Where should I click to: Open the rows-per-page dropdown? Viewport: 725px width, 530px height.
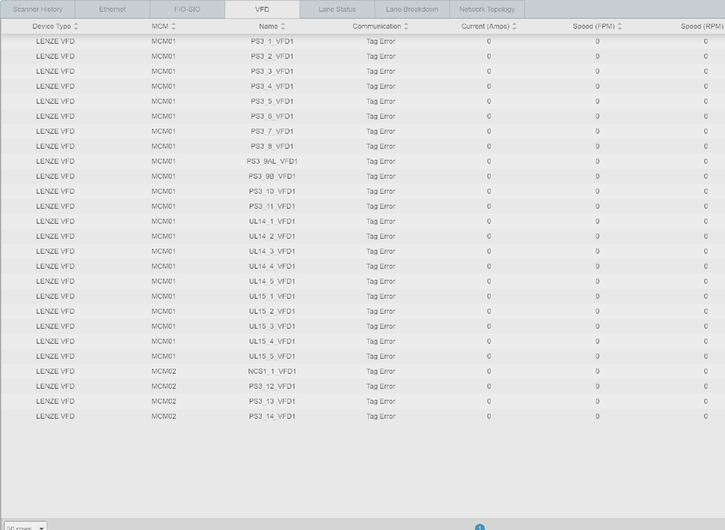[x=24, y=526]
